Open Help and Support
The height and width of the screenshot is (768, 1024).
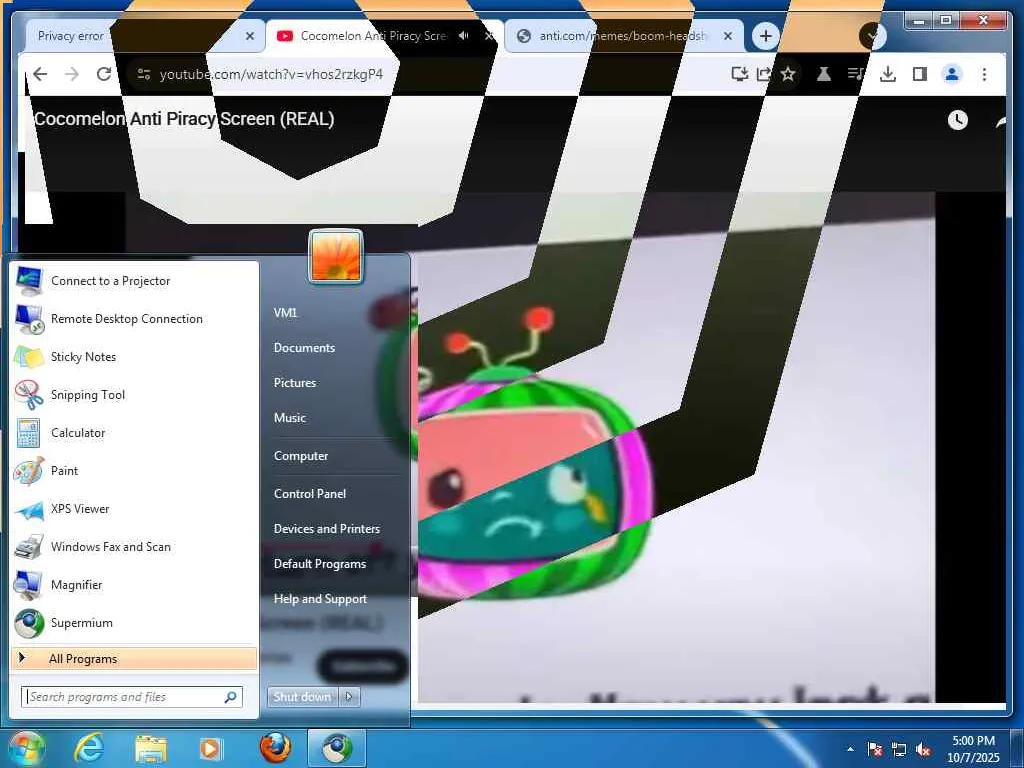coord(320,599)
